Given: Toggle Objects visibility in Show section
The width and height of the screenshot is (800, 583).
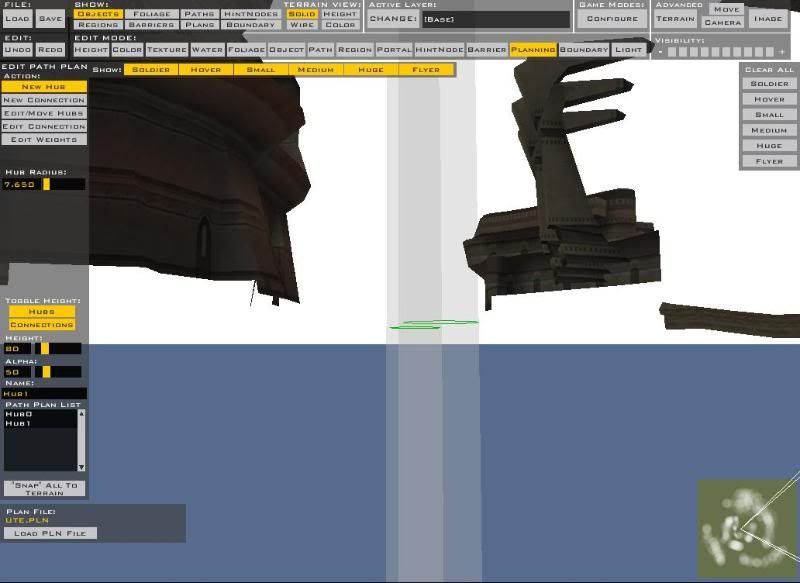Looking at the screenshot, I should [98, 14].
